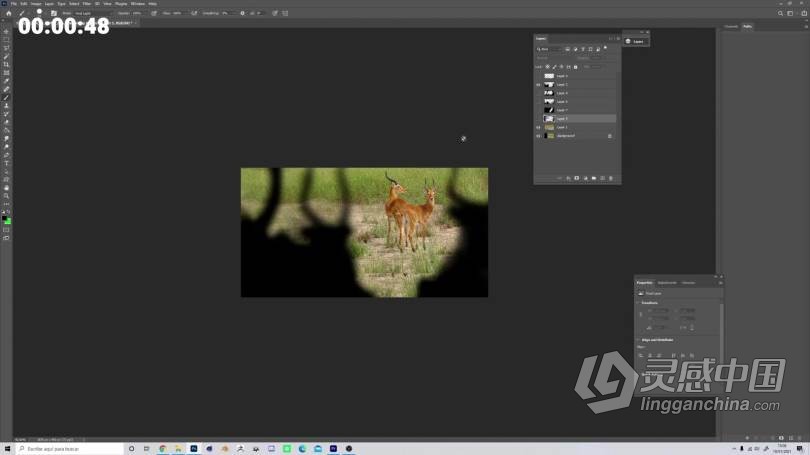The height and width of the screenshot is (455, 810).
Task: Toggle lock position
Action: (562, 67)
